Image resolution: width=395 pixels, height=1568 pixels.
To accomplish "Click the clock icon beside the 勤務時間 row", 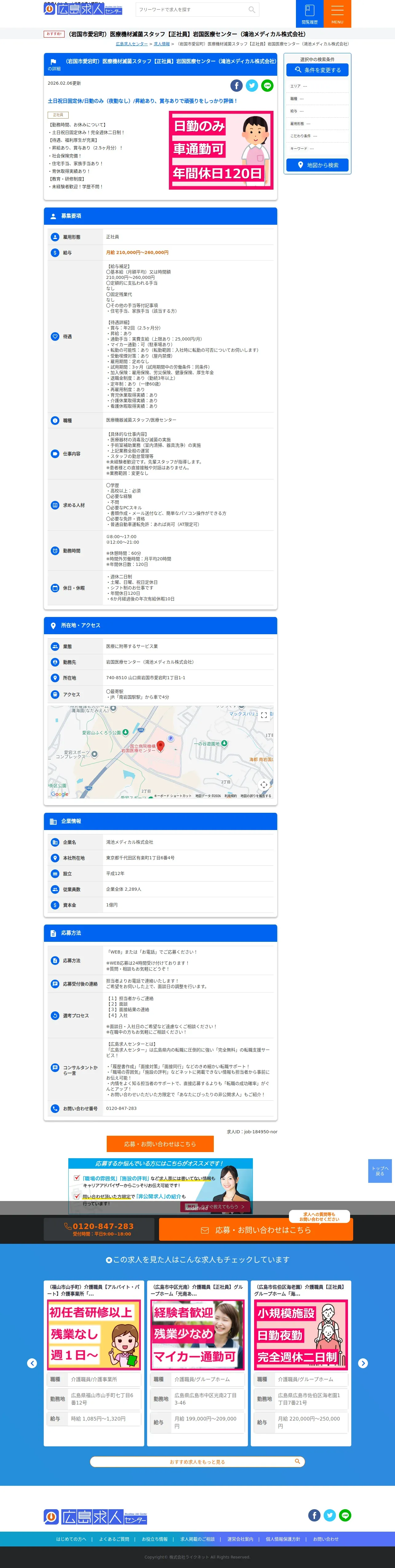I will point(55,551).
